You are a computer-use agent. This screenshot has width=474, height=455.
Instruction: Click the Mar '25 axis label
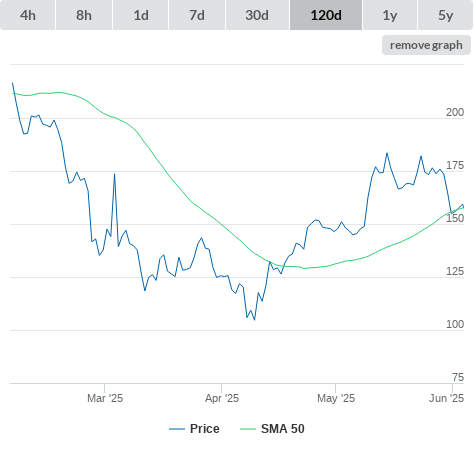(105, 398)
